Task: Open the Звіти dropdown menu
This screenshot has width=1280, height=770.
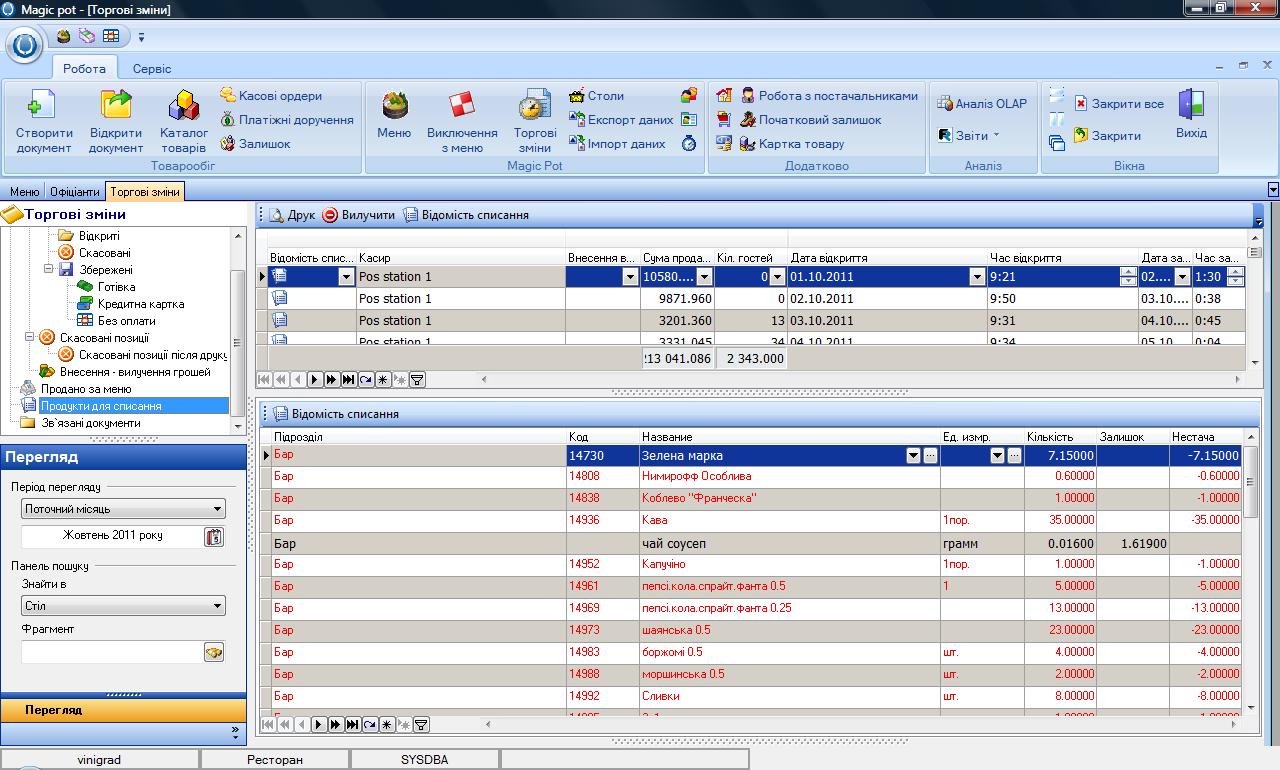Action: 970,136
